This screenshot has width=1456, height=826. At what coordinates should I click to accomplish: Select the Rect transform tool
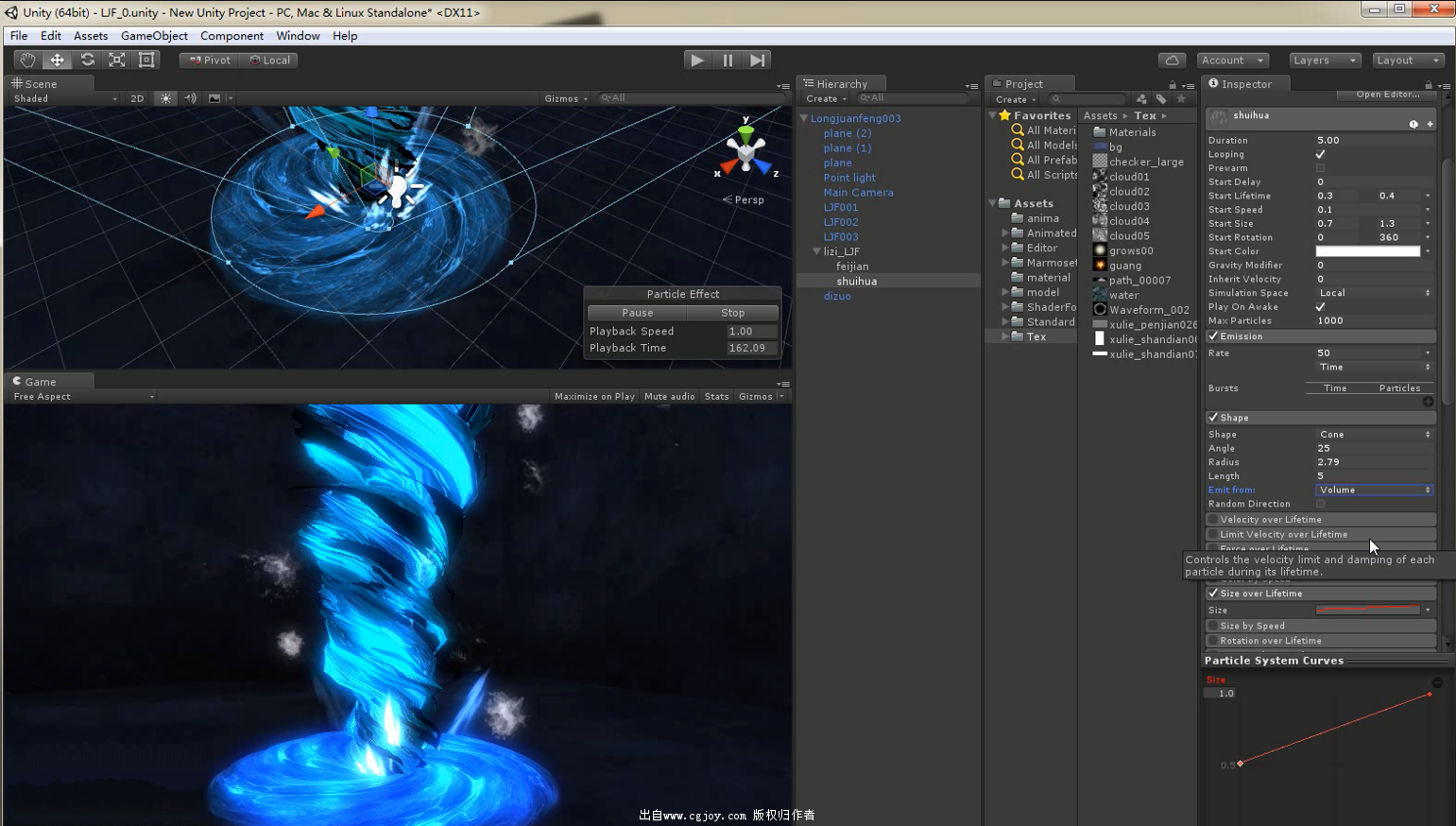point(146,60)
